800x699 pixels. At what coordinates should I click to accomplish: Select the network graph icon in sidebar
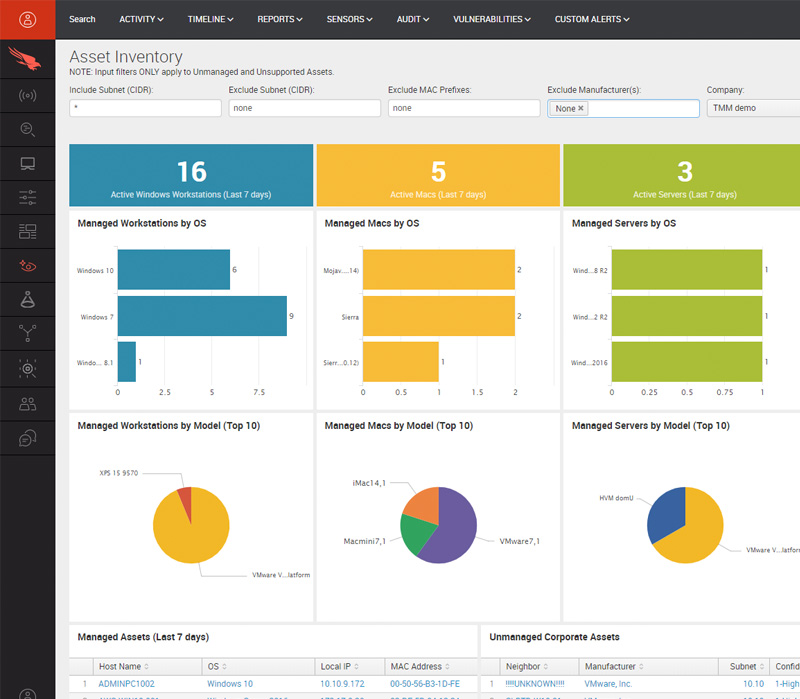(x=27, y=333)
